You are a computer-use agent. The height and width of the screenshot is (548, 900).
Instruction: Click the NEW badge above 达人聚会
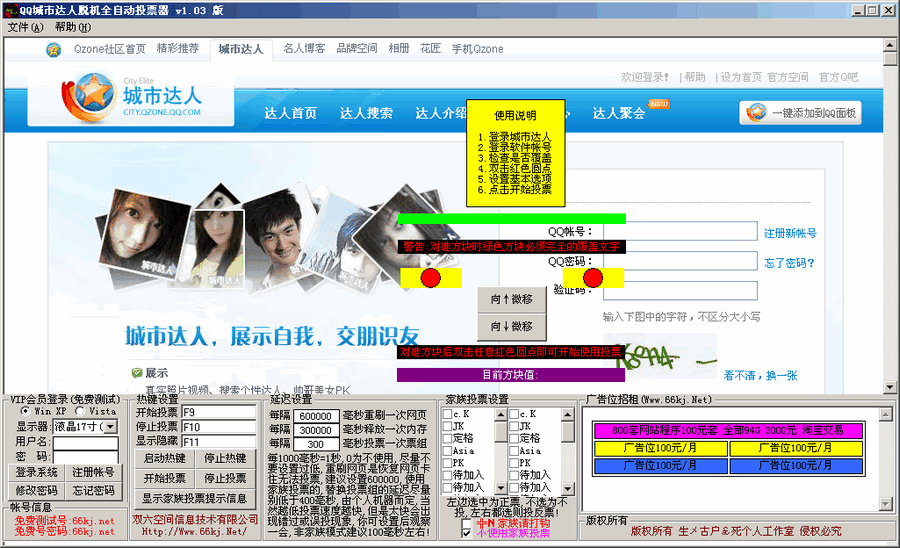(658, 104)
